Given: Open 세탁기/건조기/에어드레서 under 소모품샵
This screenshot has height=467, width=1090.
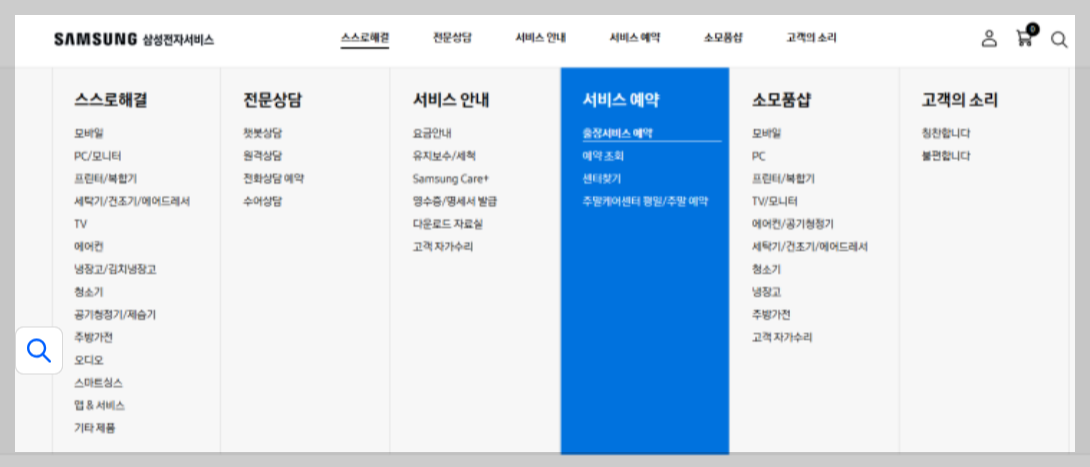Looking at the screenshot, I should 810,247.
